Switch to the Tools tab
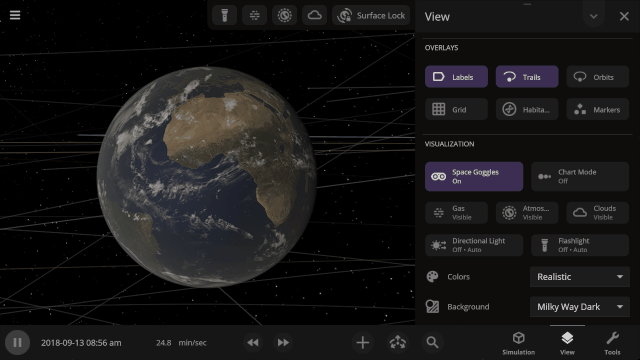 pyautogui.click(x=612, y=343)
